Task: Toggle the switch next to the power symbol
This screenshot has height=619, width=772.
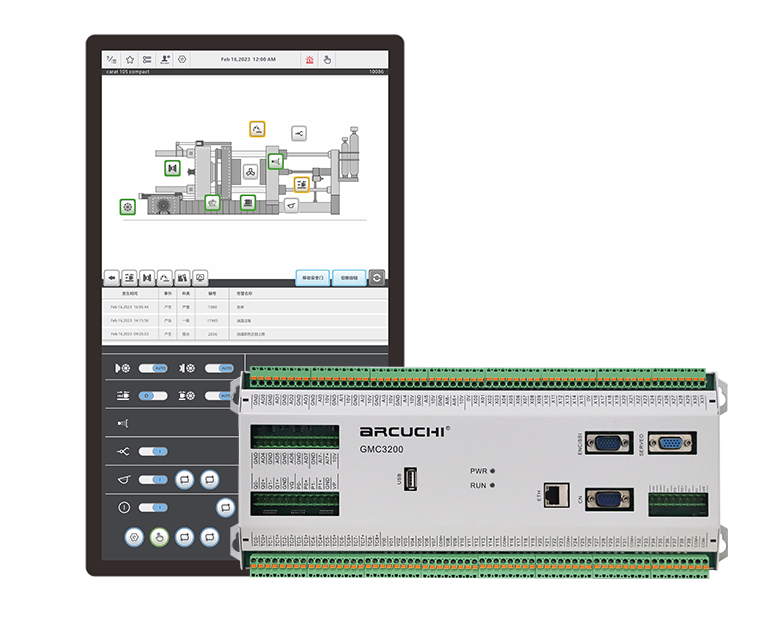Action: (153, 507)
